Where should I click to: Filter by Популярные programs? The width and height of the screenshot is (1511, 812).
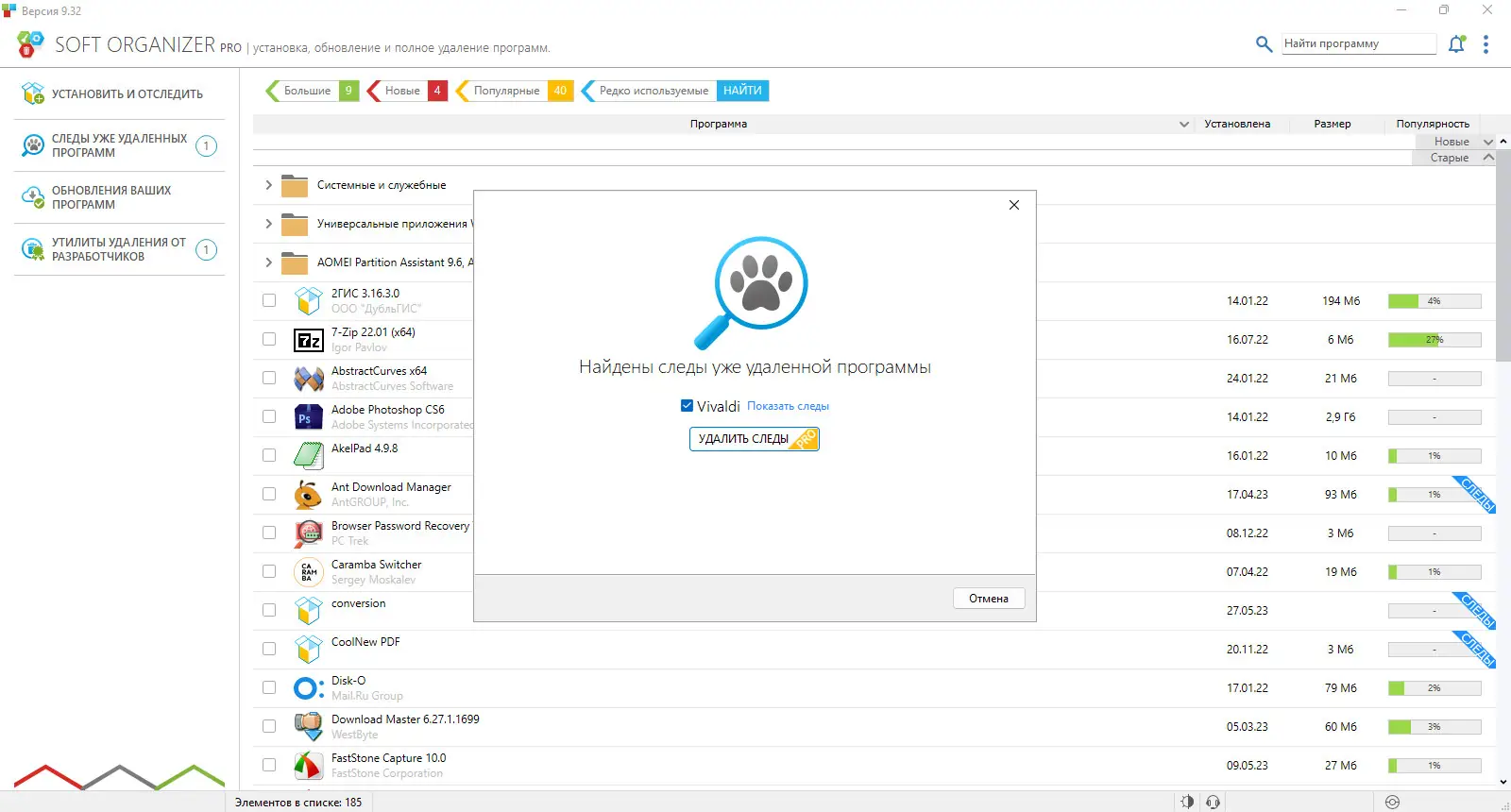point(515,91)
